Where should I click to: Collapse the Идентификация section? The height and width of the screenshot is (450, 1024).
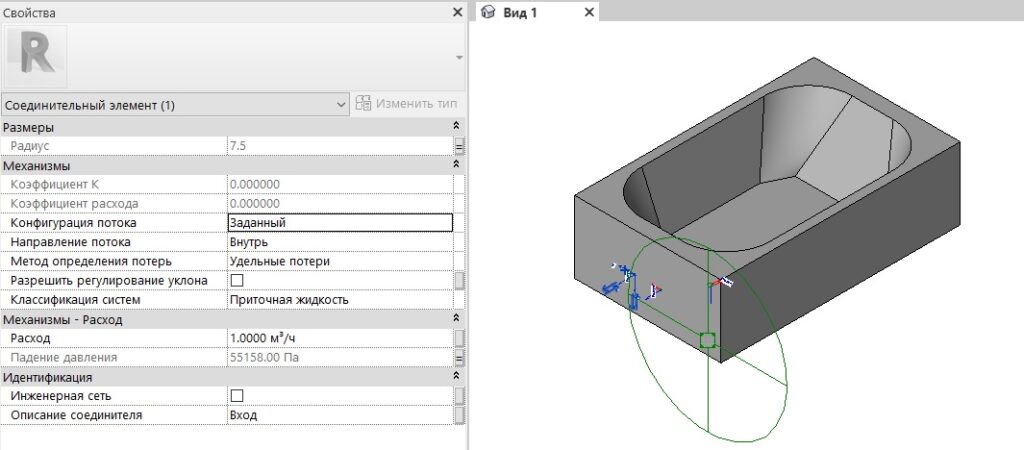coord(456,377)
